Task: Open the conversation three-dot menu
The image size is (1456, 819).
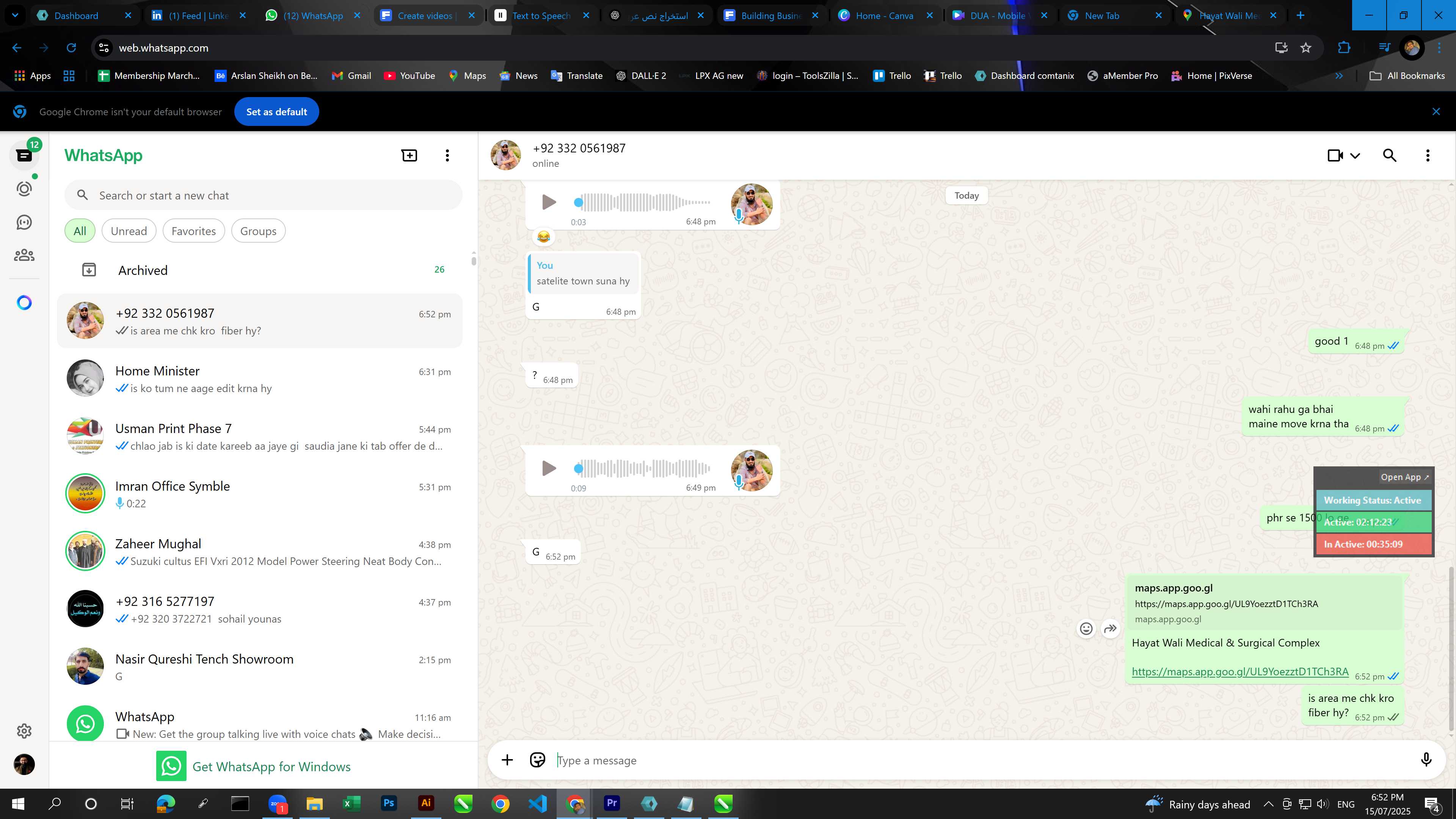Action: pyautogui.click(x=1428, y=155)
